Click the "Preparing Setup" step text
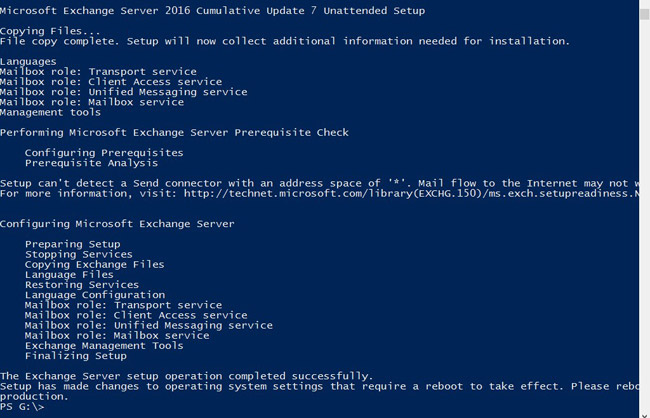This screenshot has width=650, height=418. (72, 244)
